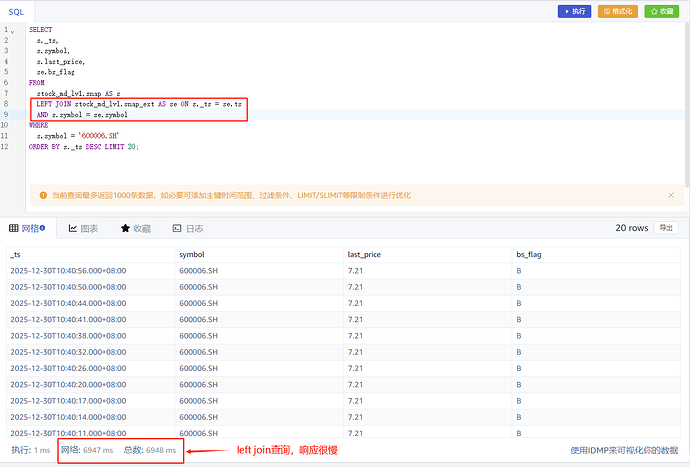The image size is (690, 467).
Task: Run the query with the 执行 button
Action: point(574,11)
